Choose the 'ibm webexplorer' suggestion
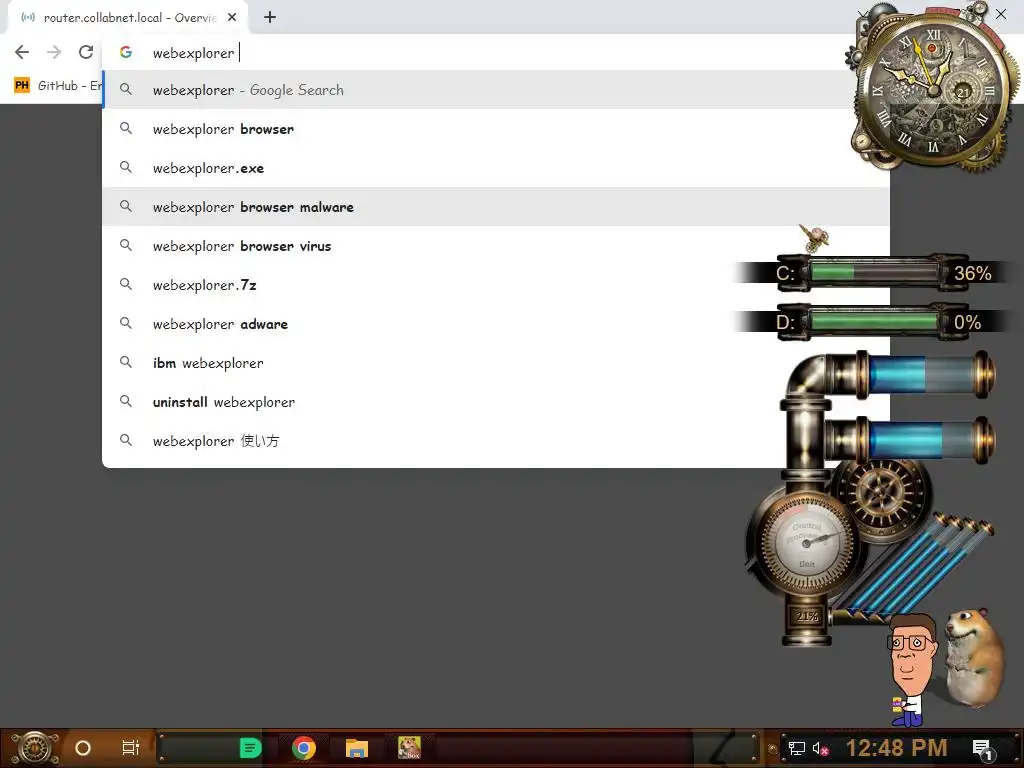 (x=496, y=363)
